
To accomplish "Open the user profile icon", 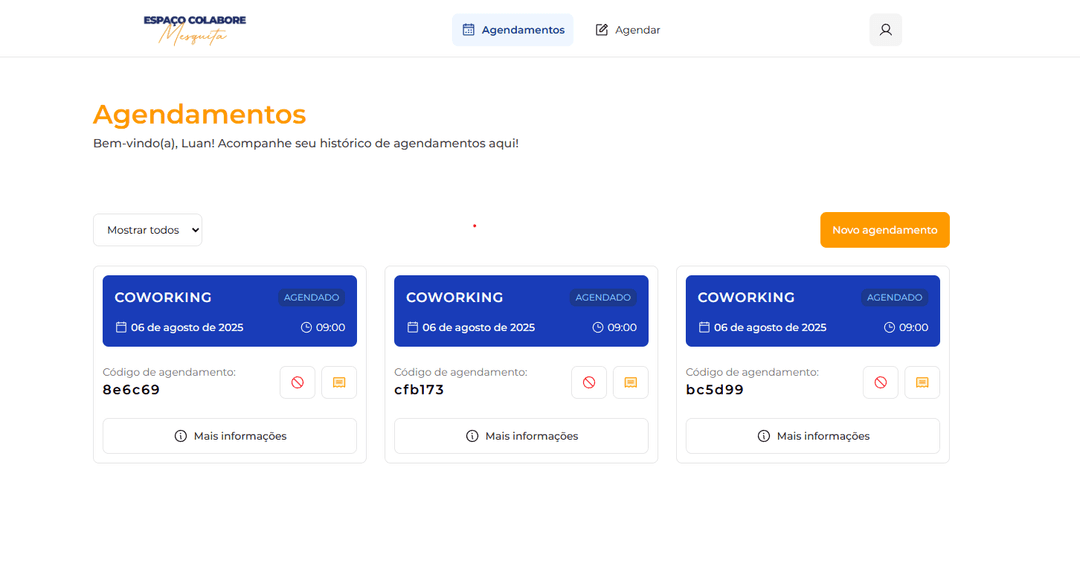I will click(885, 30).
